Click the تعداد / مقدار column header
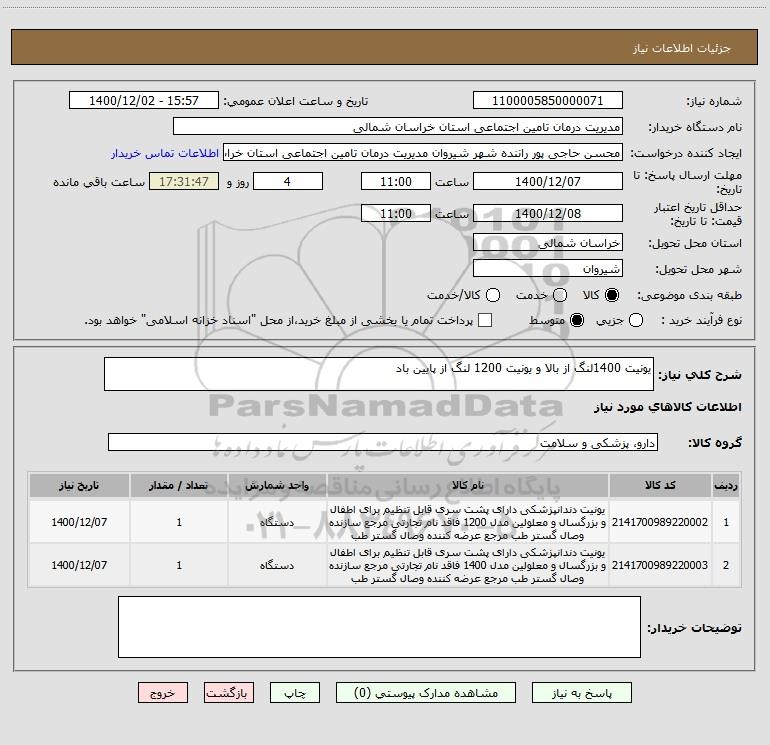The height and width of the screenshot is (745, 770). click(179, 486)
